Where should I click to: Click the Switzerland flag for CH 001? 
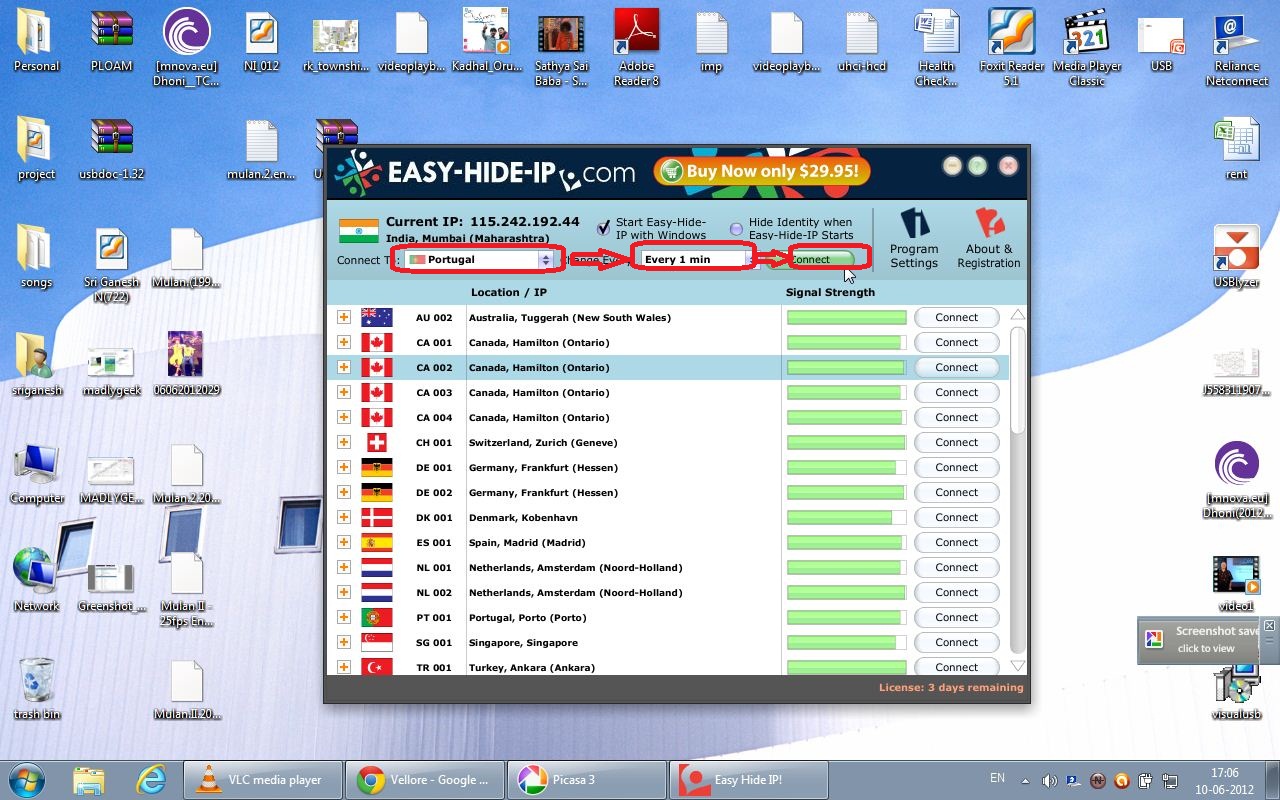point(376,442)
